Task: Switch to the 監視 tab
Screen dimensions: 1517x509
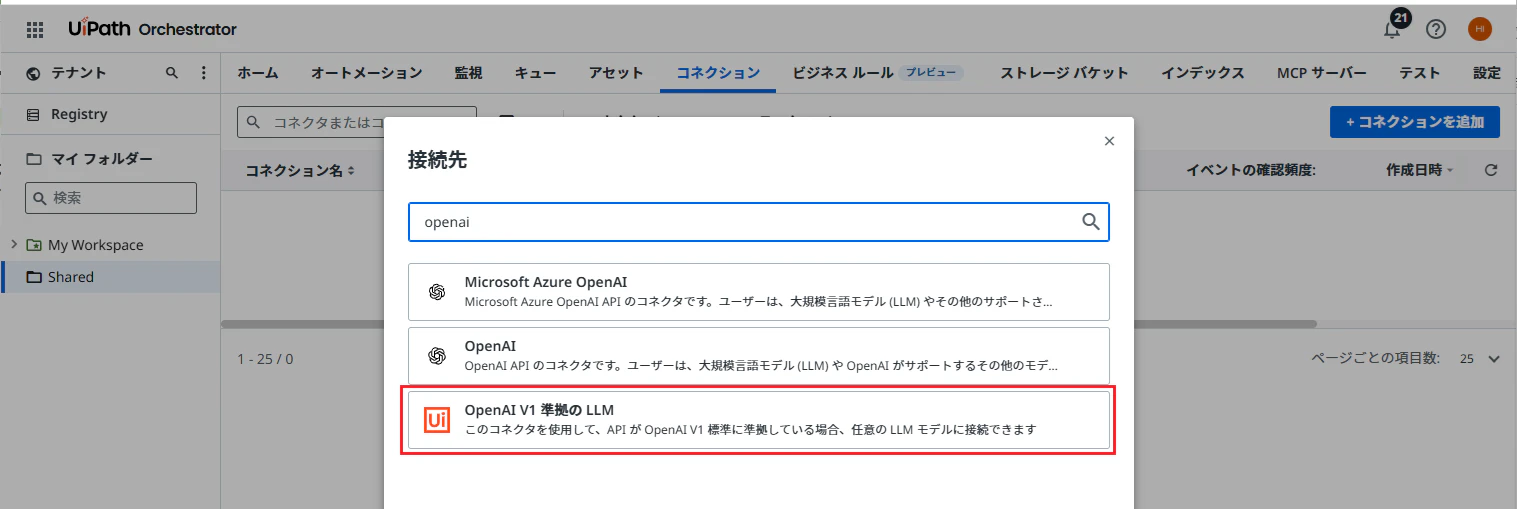Action: tap(468, 73)
